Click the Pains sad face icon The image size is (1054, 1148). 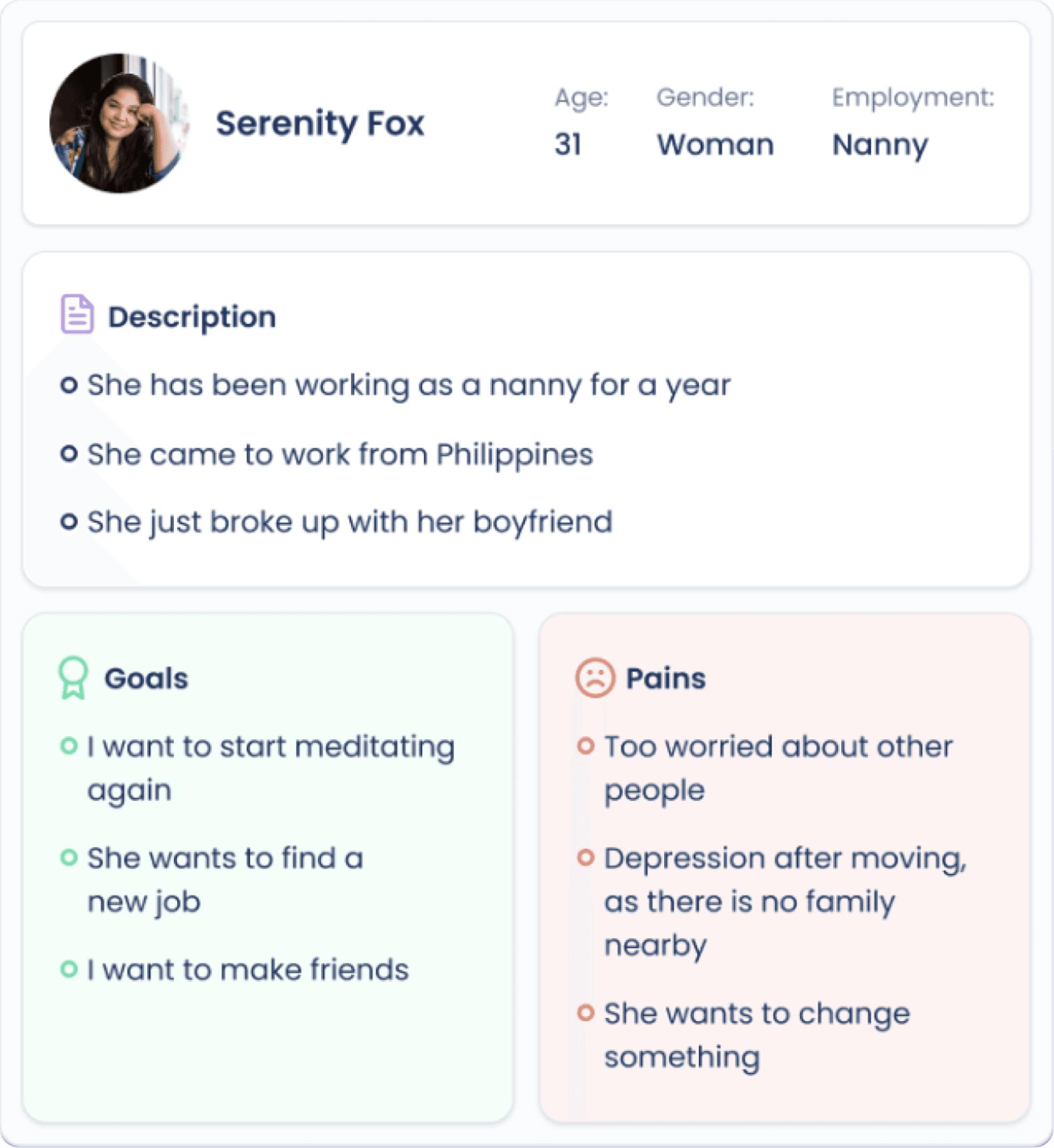pos(595,678)
